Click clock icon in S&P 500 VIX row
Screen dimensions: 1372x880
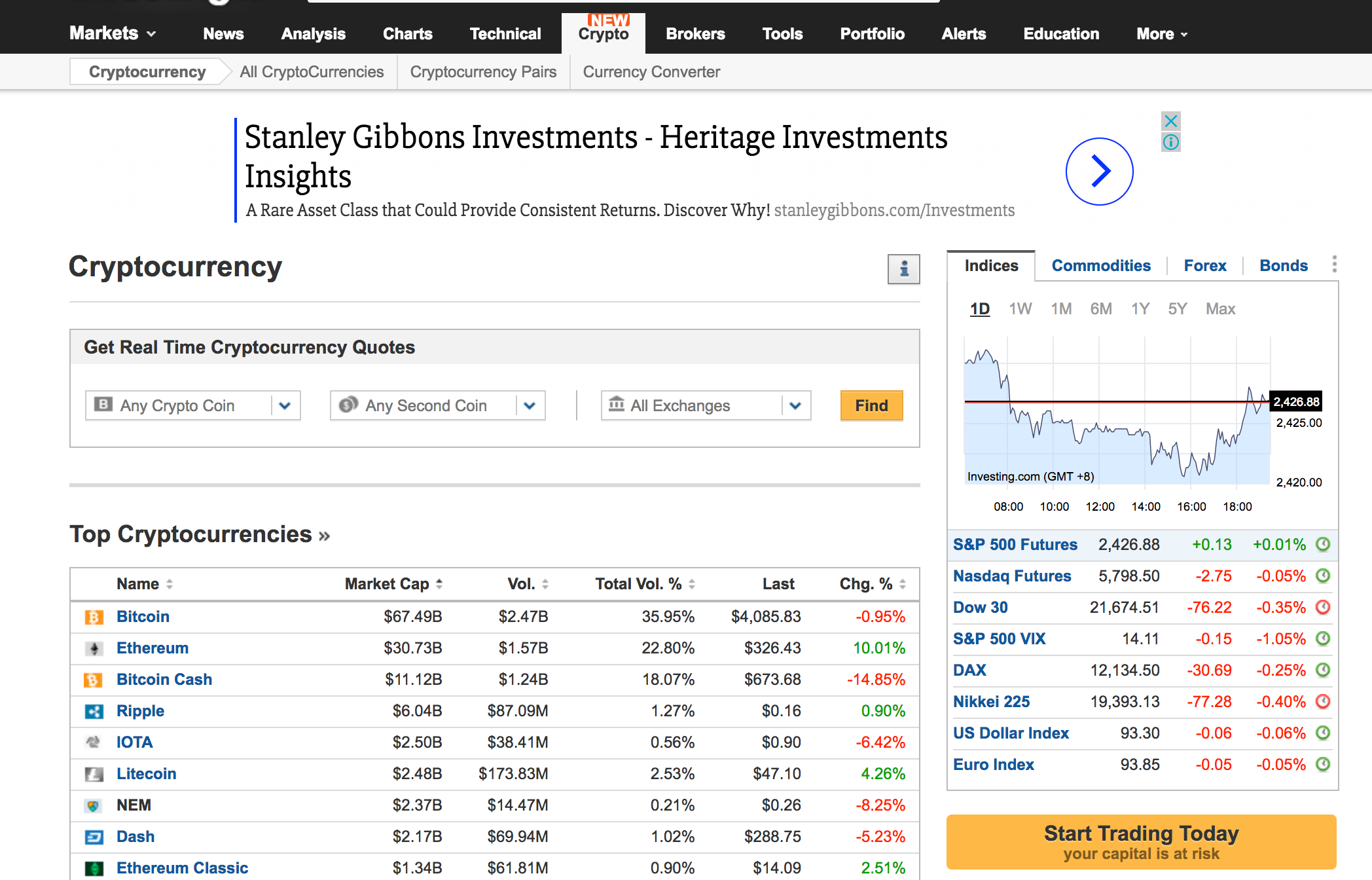(1323, 638)
